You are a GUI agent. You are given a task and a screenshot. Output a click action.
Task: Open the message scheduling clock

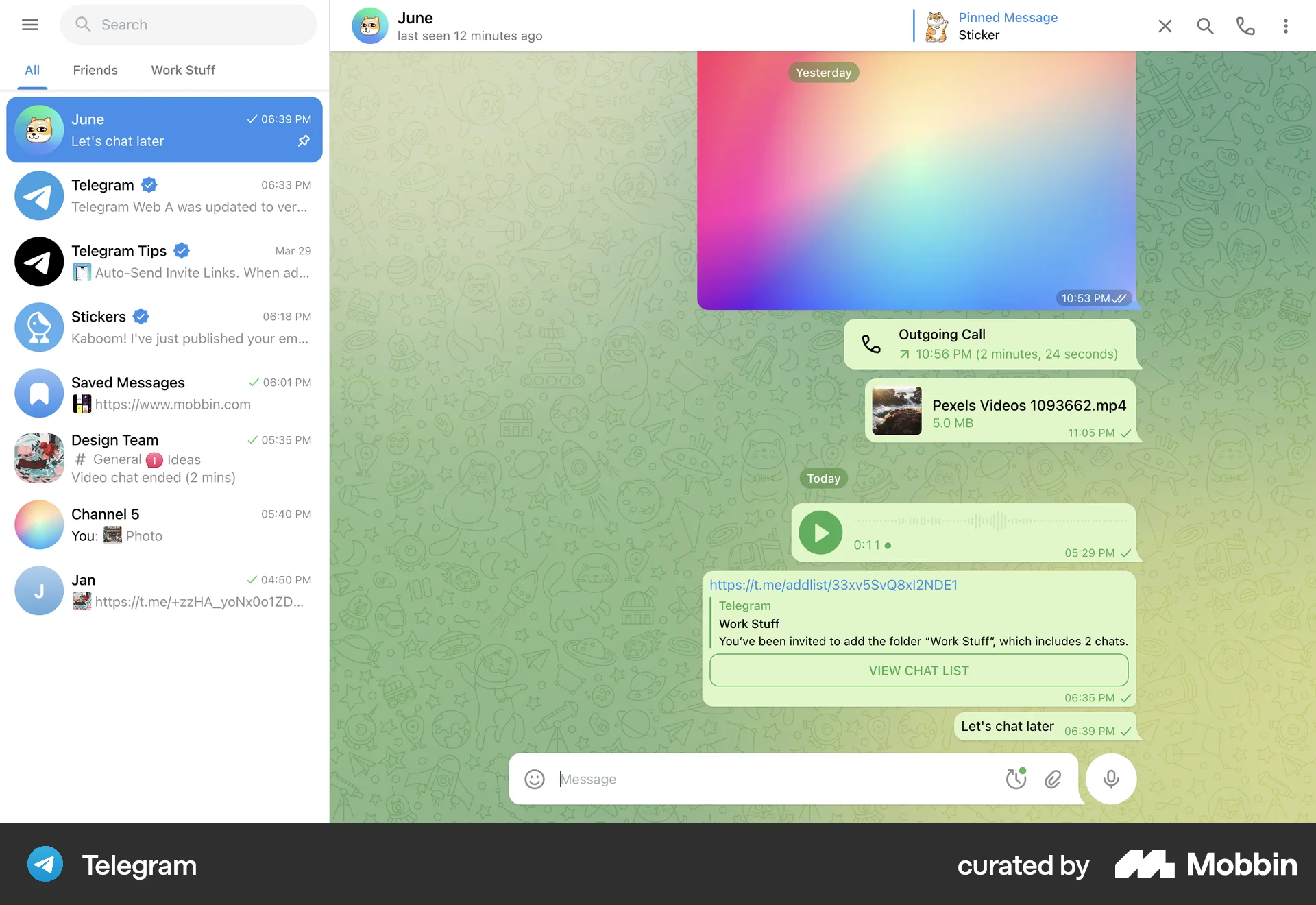pos(1016,779)
